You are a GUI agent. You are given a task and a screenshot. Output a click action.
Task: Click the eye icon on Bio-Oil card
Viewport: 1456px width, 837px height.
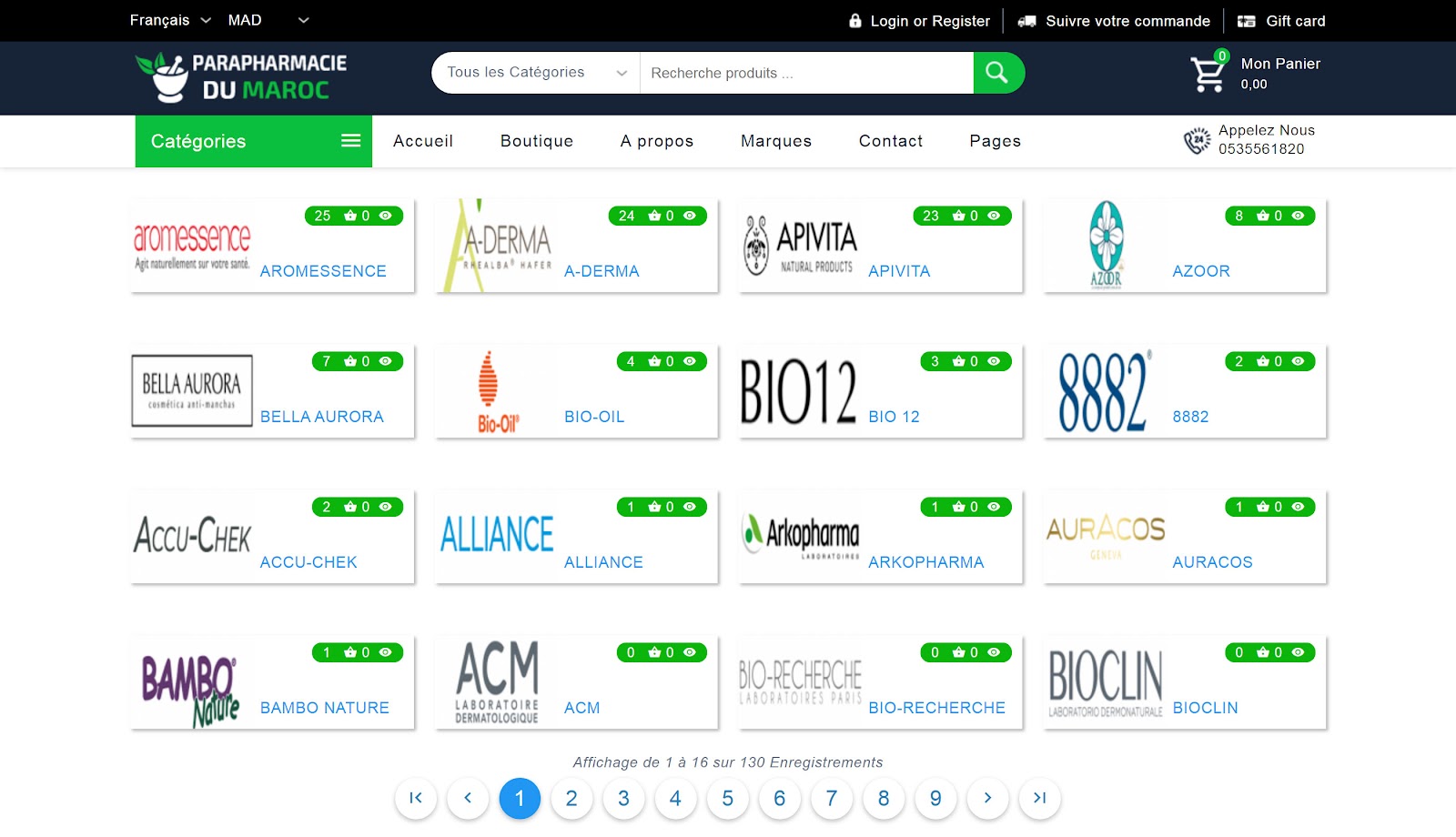[690, 361]
